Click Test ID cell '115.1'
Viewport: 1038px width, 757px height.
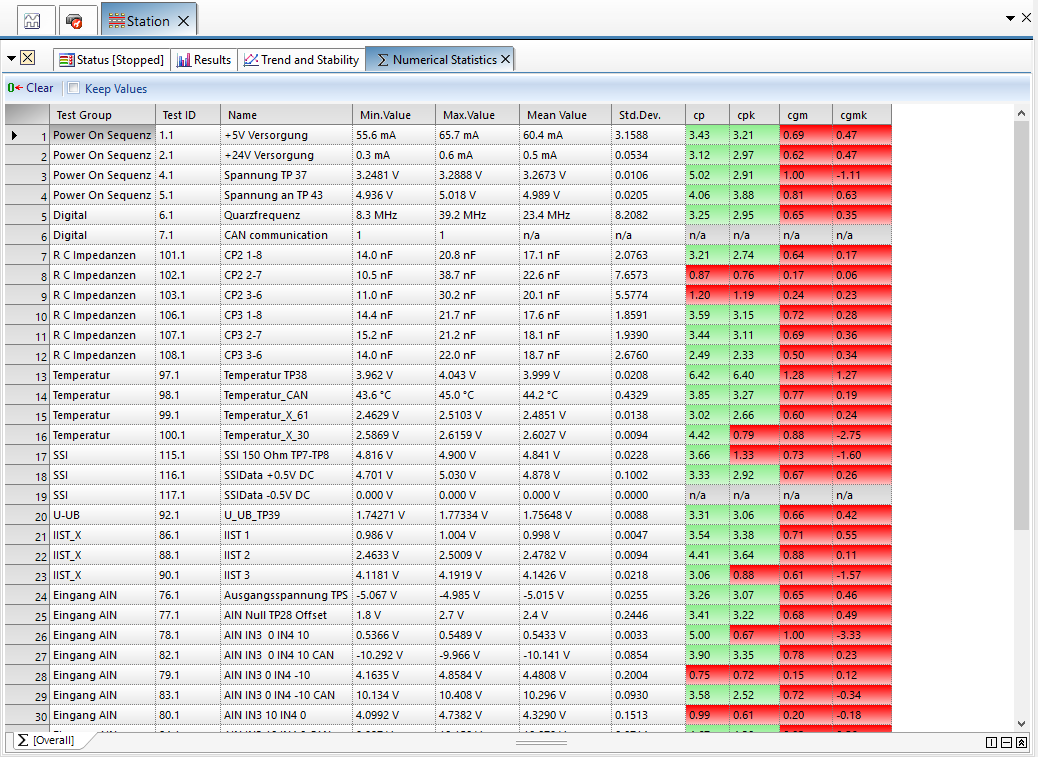[x=187, y=455]
